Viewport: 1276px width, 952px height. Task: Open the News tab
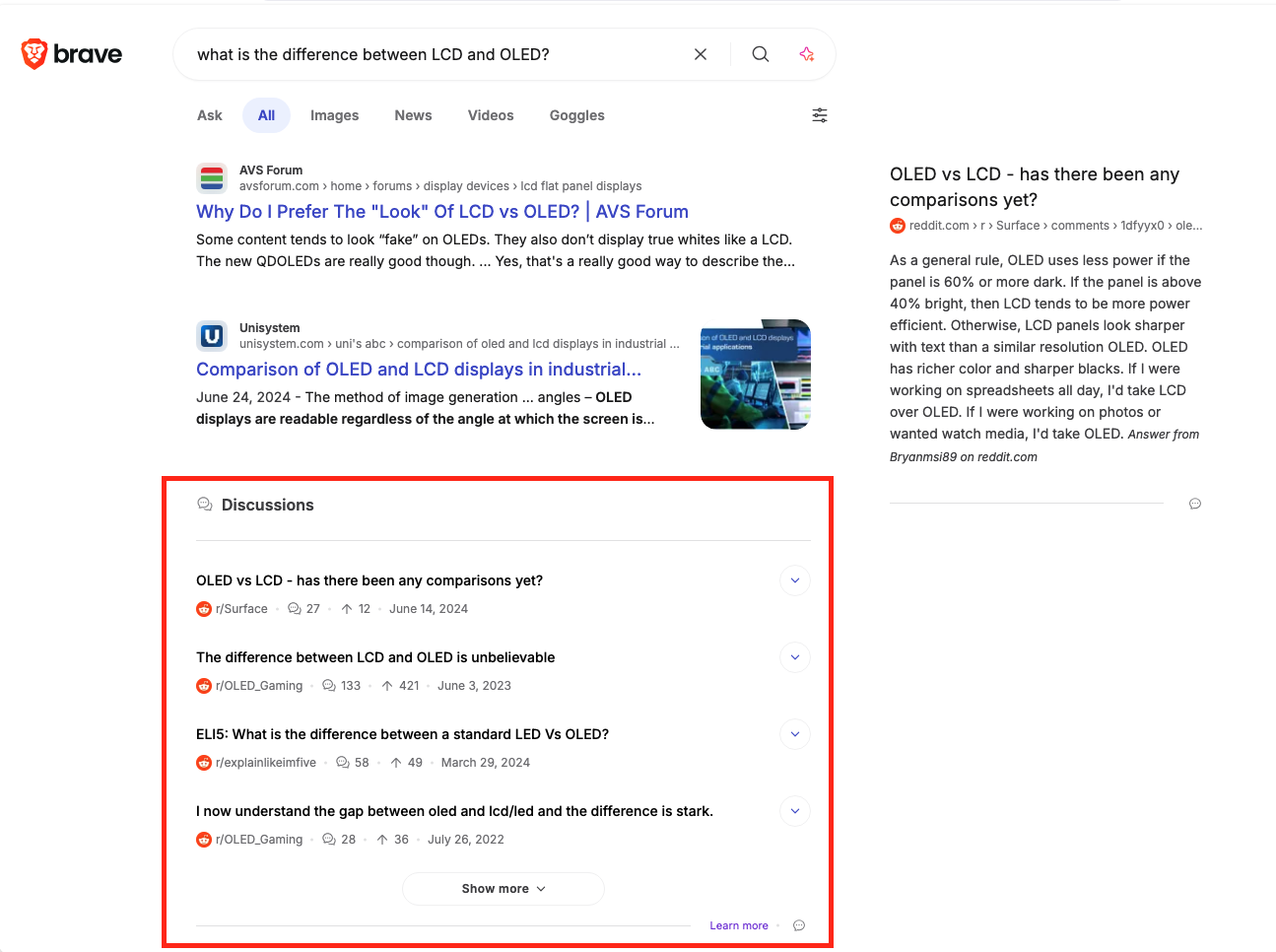click(x=413, y=115)
